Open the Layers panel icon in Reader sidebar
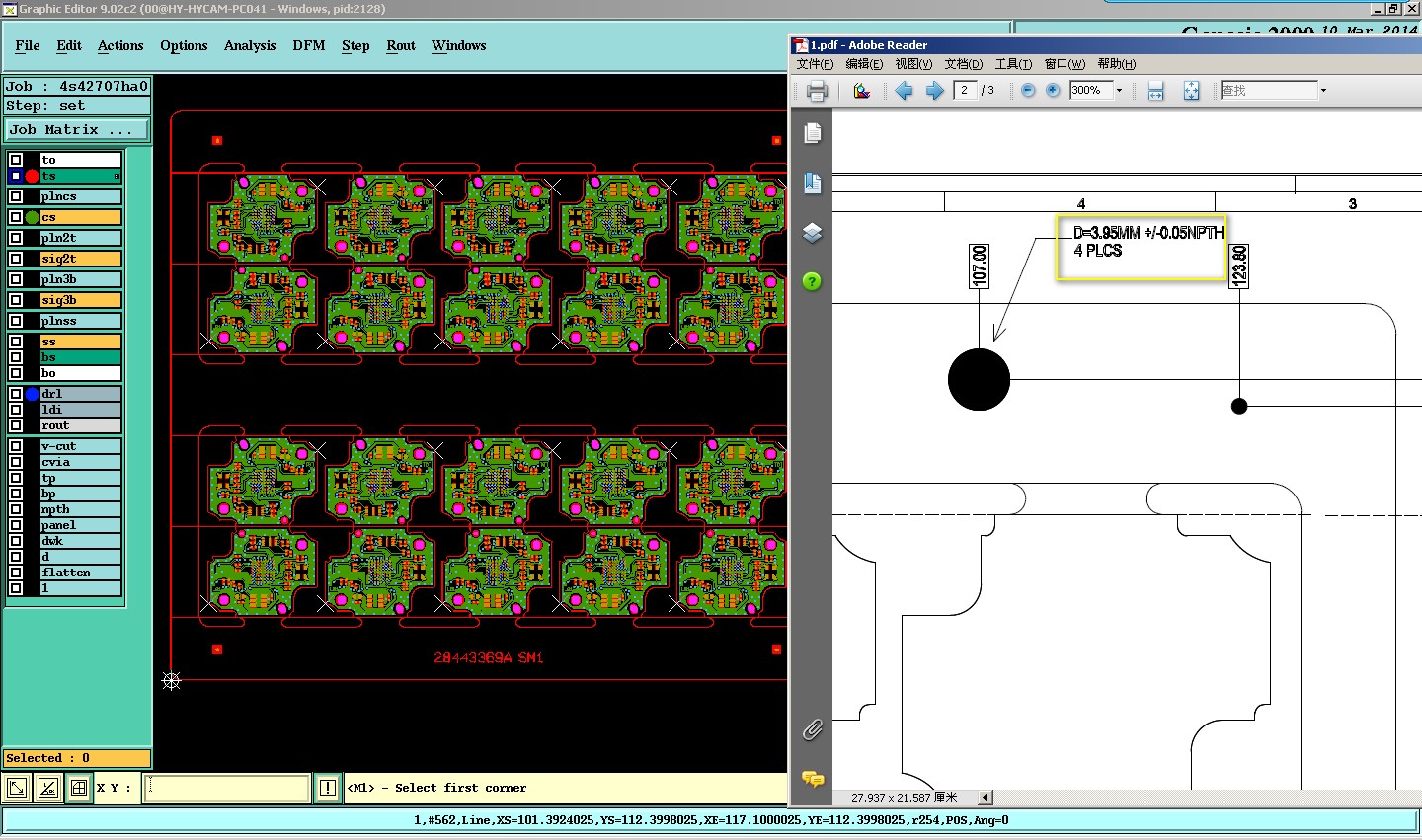The width and height of the screenshot is (1422, 840). pos(812,233)
